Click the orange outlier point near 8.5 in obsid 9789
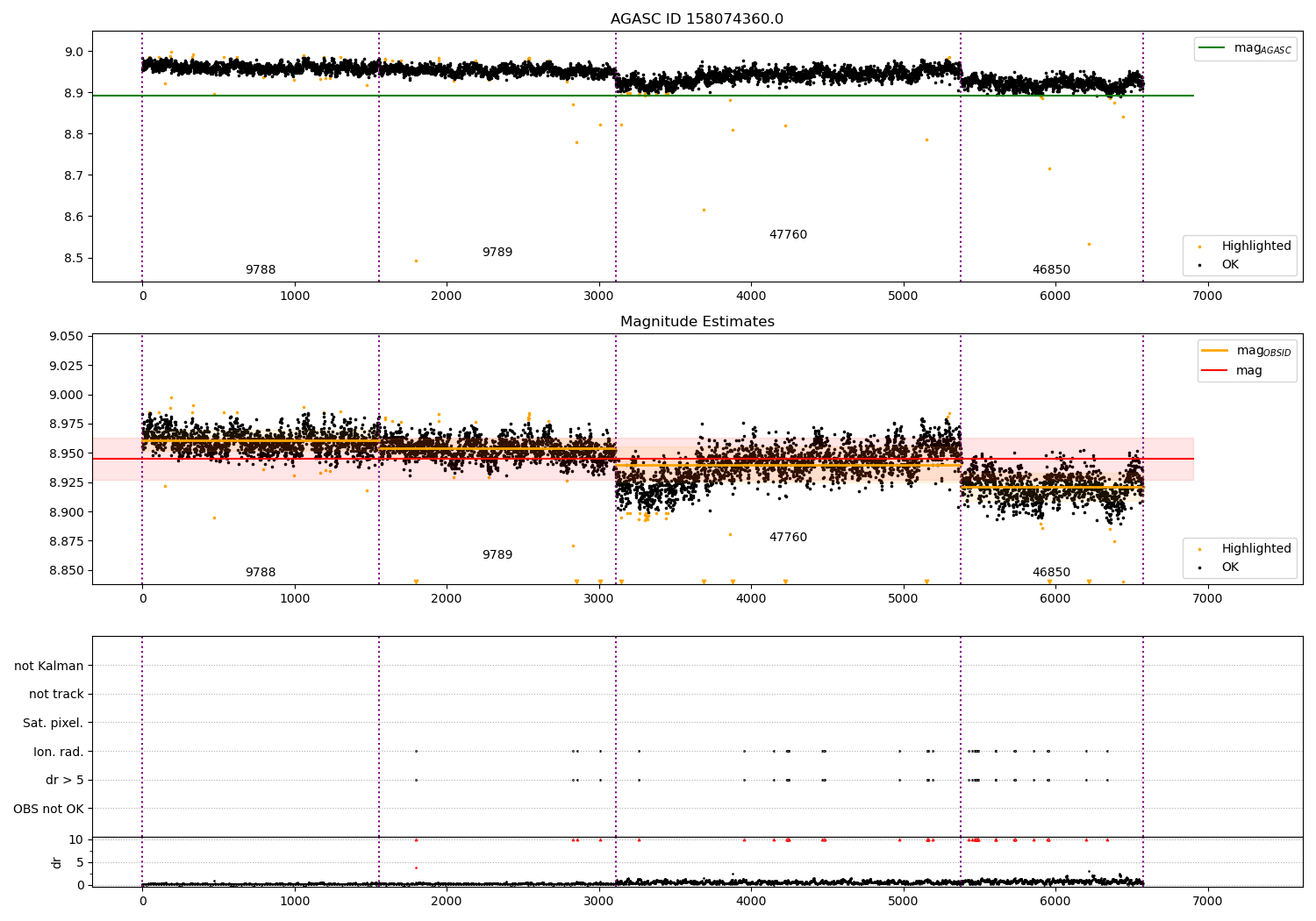This screenshot has height=921, width=1316. 416,261
